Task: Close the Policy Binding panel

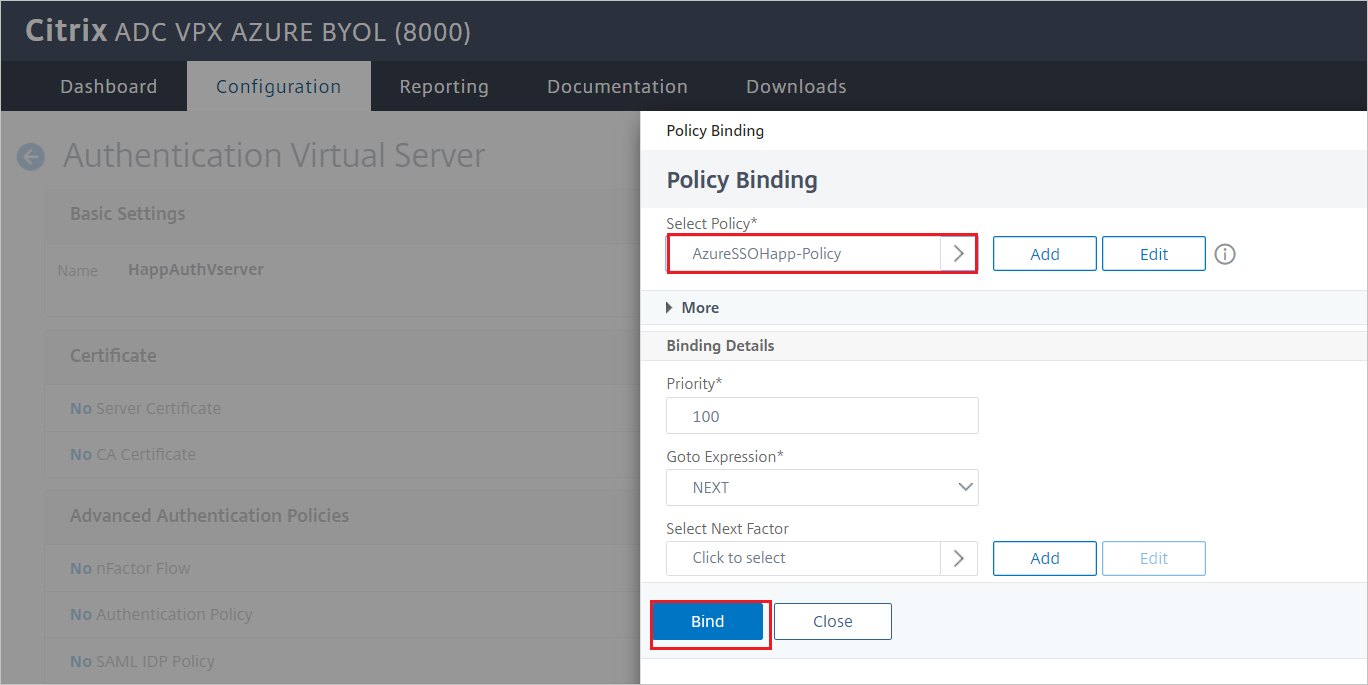Action: point(832,621)
